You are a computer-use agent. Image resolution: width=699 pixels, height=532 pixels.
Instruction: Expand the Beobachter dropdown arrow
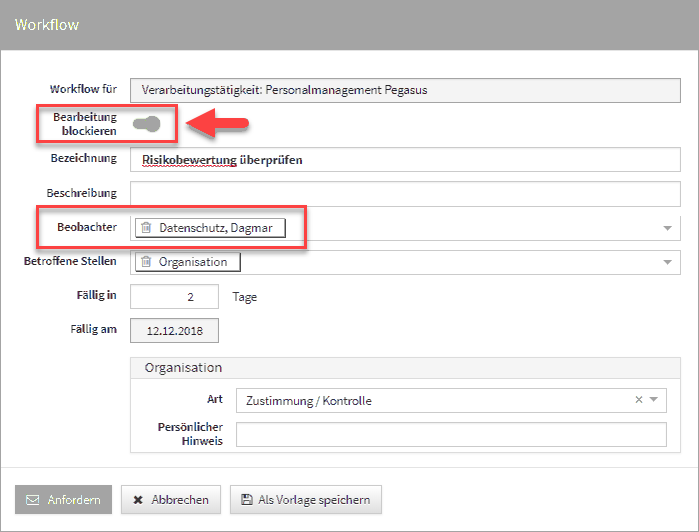tap(667, 229)
